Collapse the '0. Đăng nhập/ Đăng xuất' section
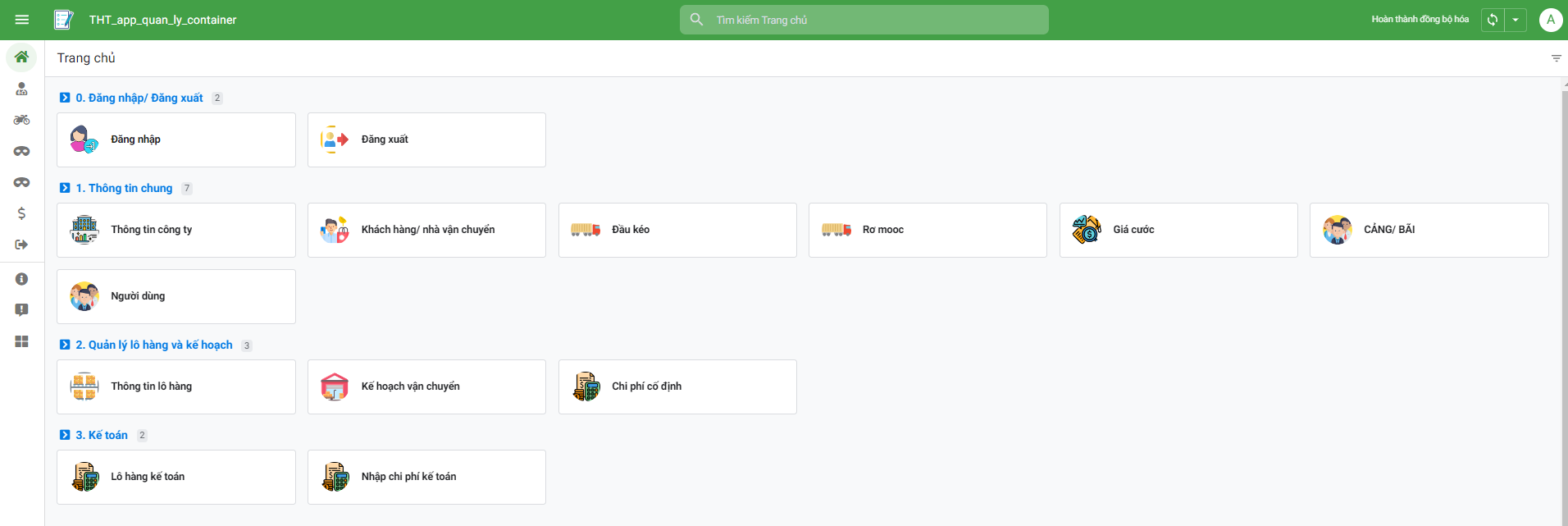Viewport: 1568px width, 526px height. [65, 98]
